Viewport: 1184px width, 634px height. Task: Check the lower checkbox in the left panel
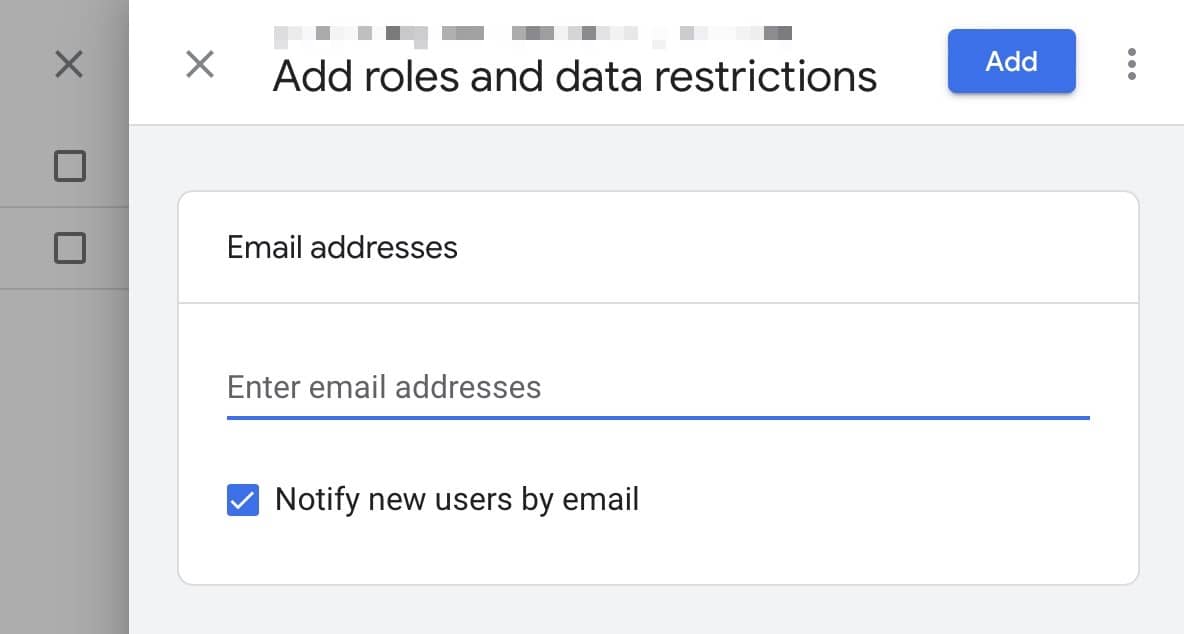(x=68, y=248)
